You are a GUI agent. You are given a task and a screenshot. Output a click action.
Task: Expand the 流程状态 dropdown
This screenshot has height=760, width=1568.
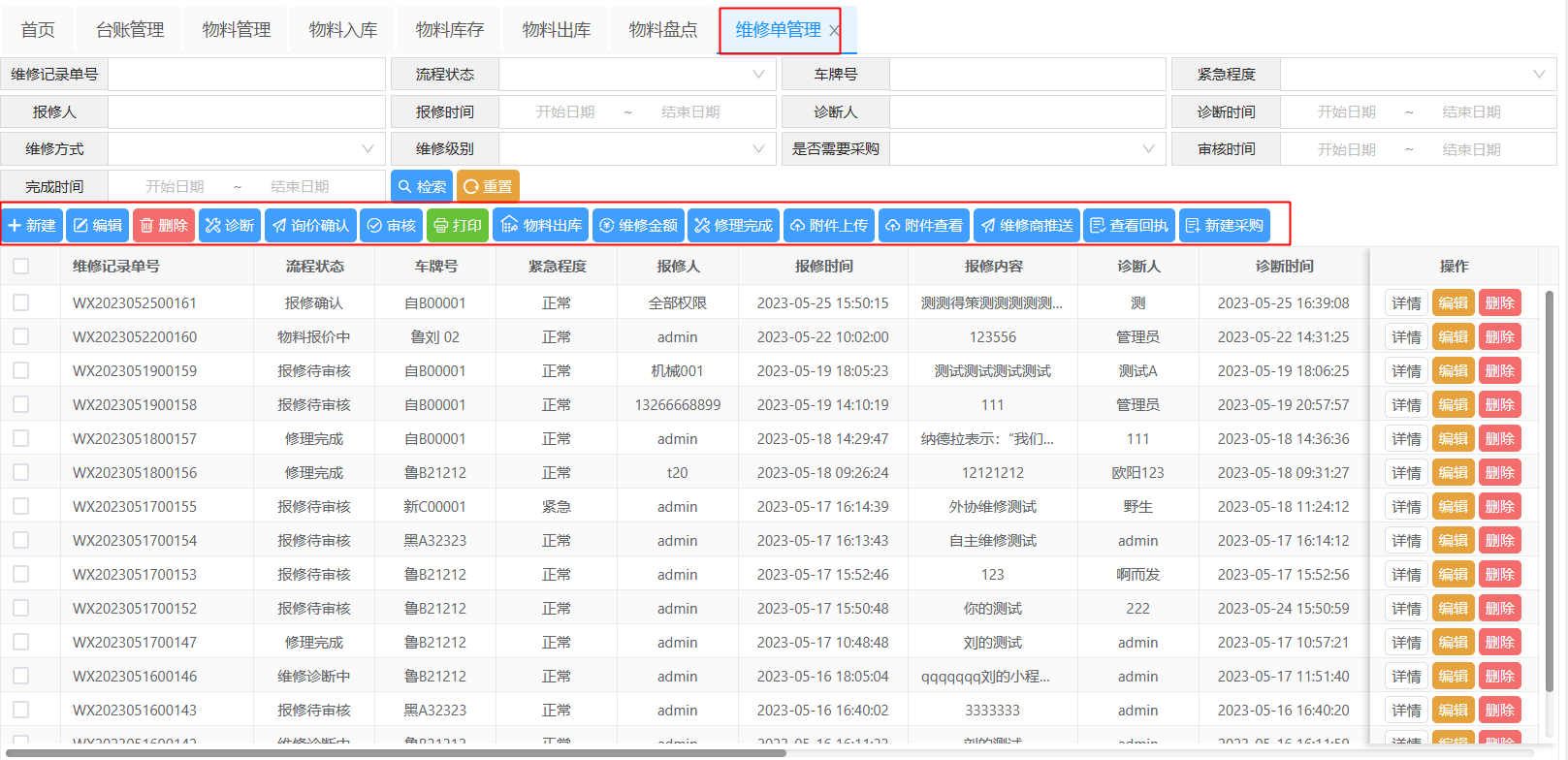(x=637, y=75)
